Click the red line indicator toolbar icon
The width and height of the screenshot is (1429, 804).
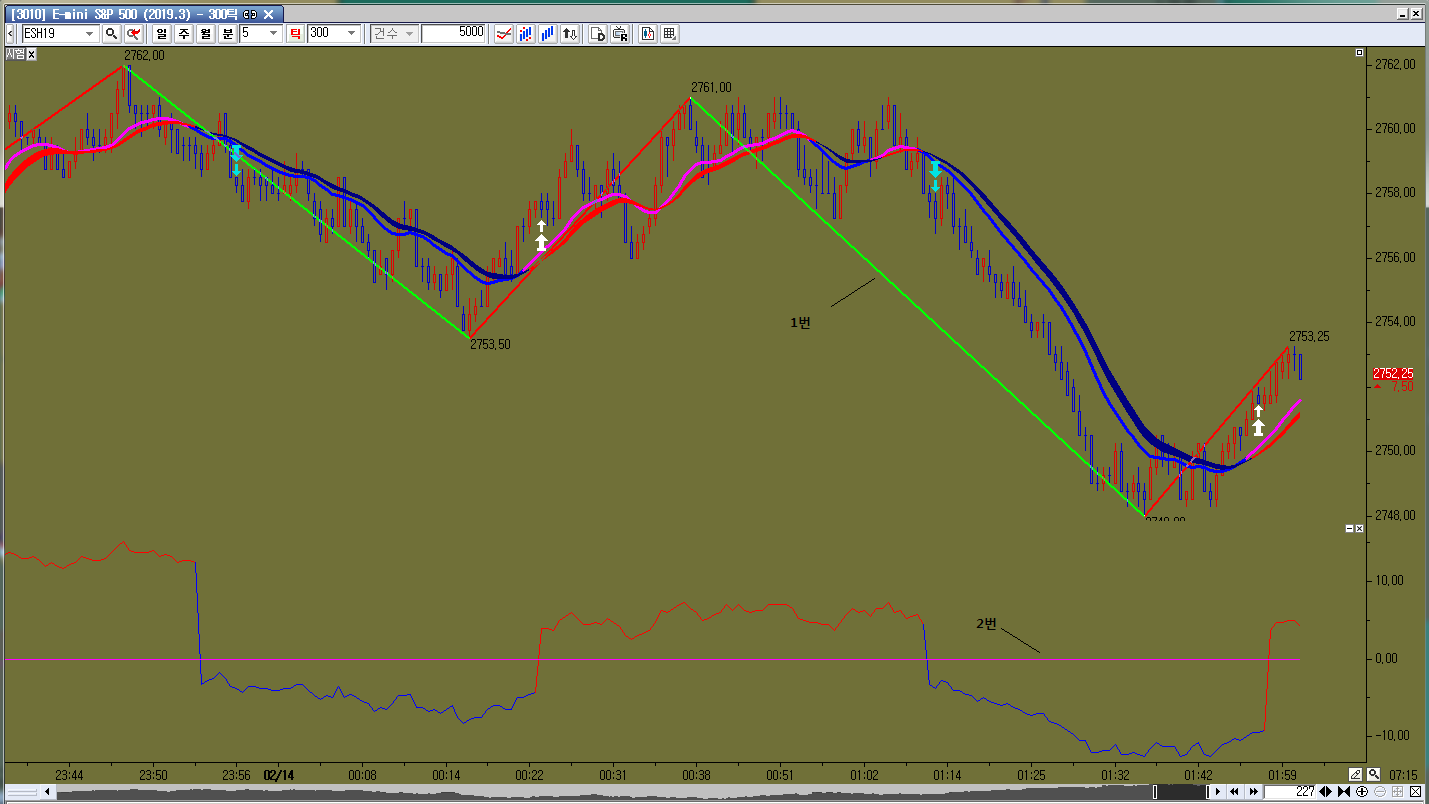pyautogui.click(x=504, y=33)
